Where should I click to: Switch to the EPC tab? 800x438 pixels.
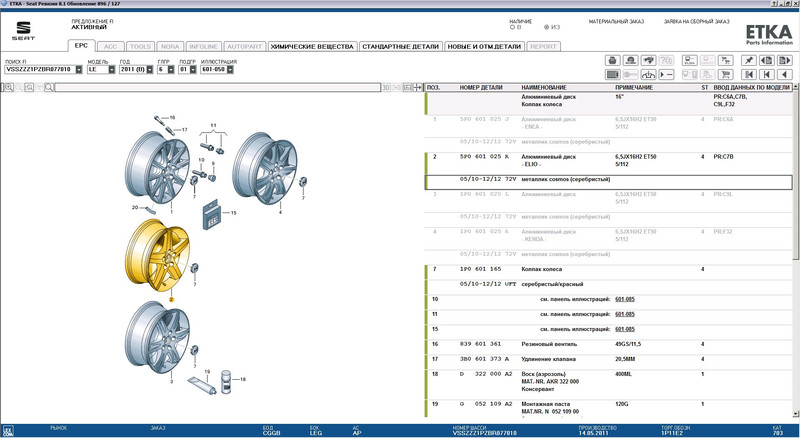81,46
